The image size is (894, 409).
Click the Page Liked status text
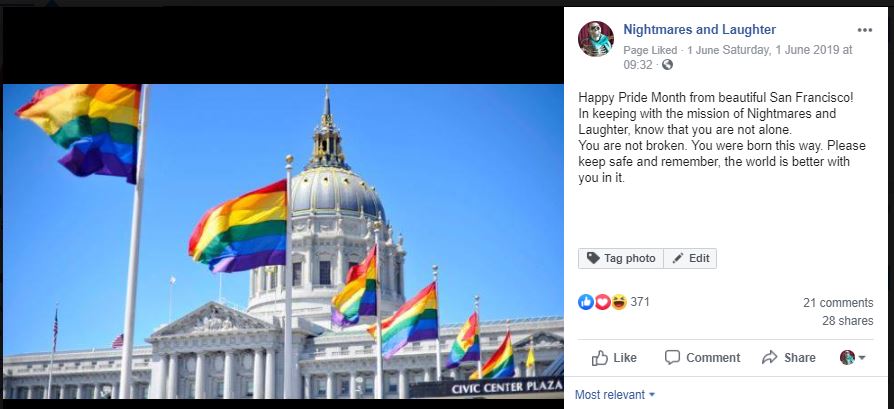[650, 50]
